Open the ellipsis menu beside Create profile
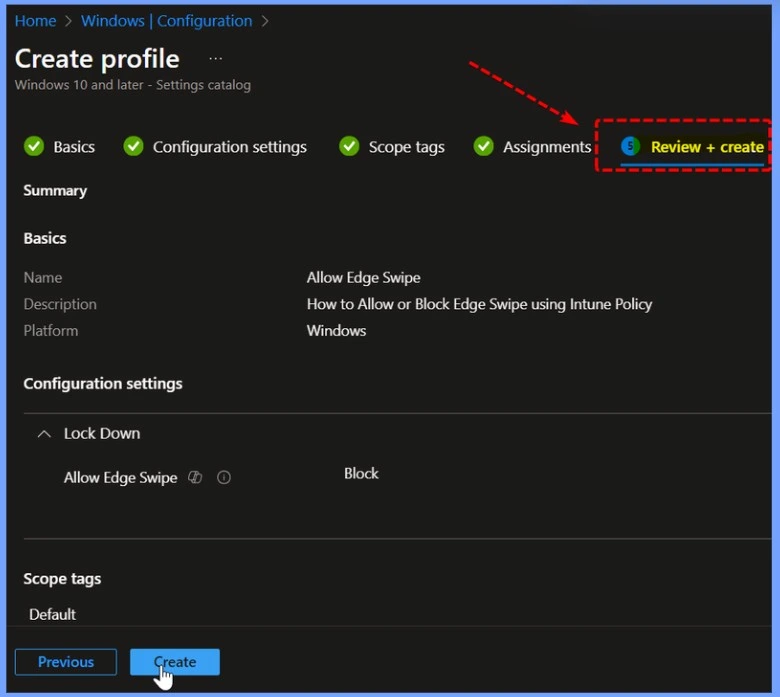This screenshot has width=780, height=697. pyautogui.click(x=215, y=59)
